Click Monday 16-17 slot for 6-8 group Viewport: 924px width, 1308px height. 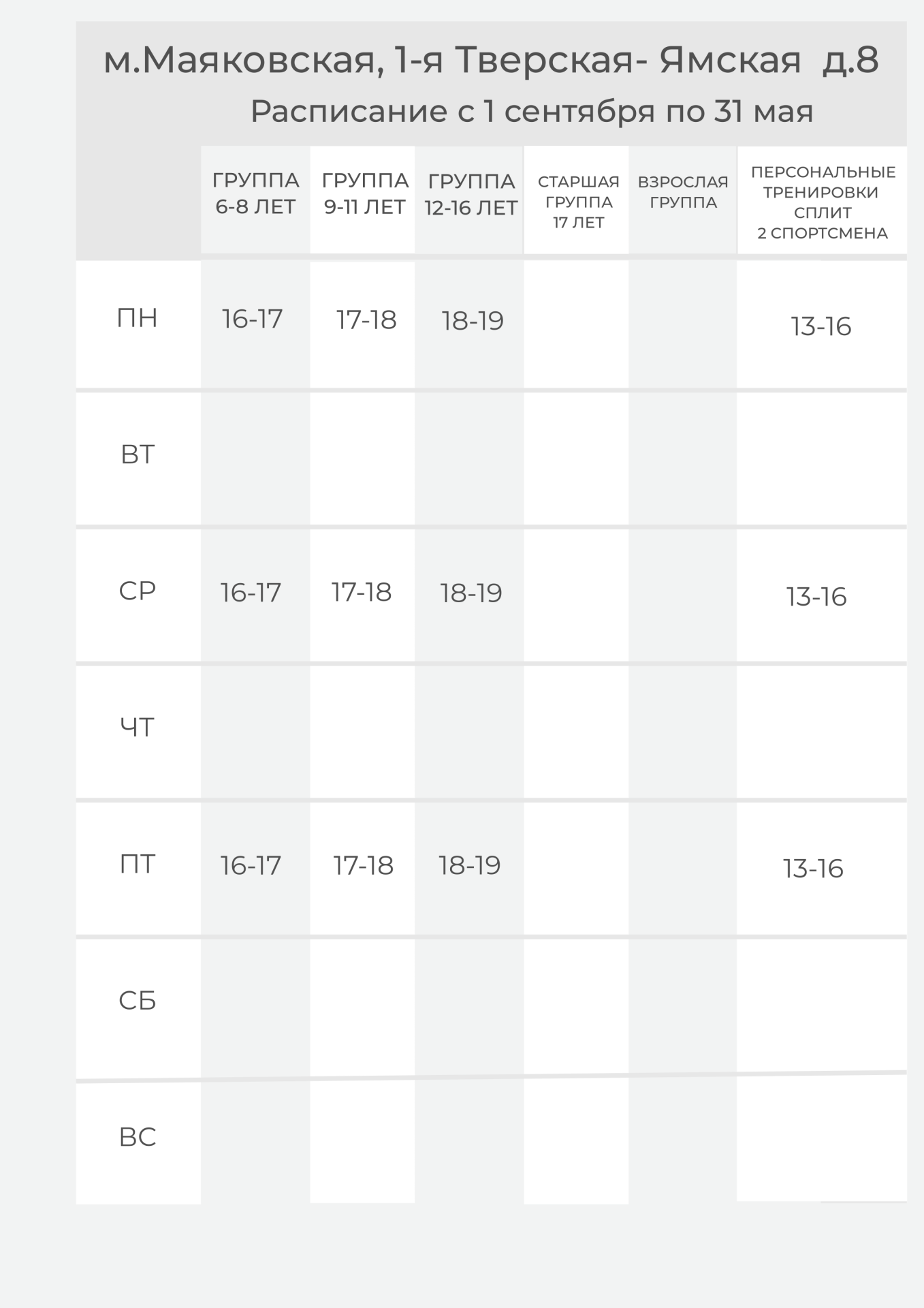pos(252,319)
